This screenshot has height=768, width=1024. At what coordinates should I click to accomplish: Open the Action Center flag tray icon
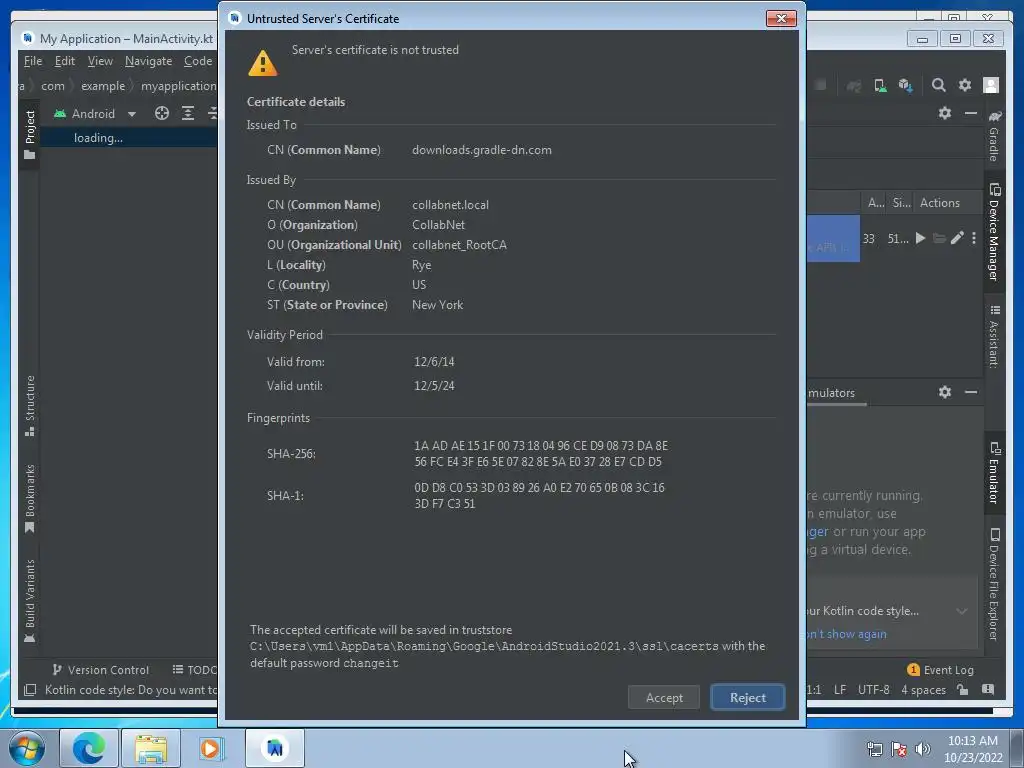pos(899,749)
